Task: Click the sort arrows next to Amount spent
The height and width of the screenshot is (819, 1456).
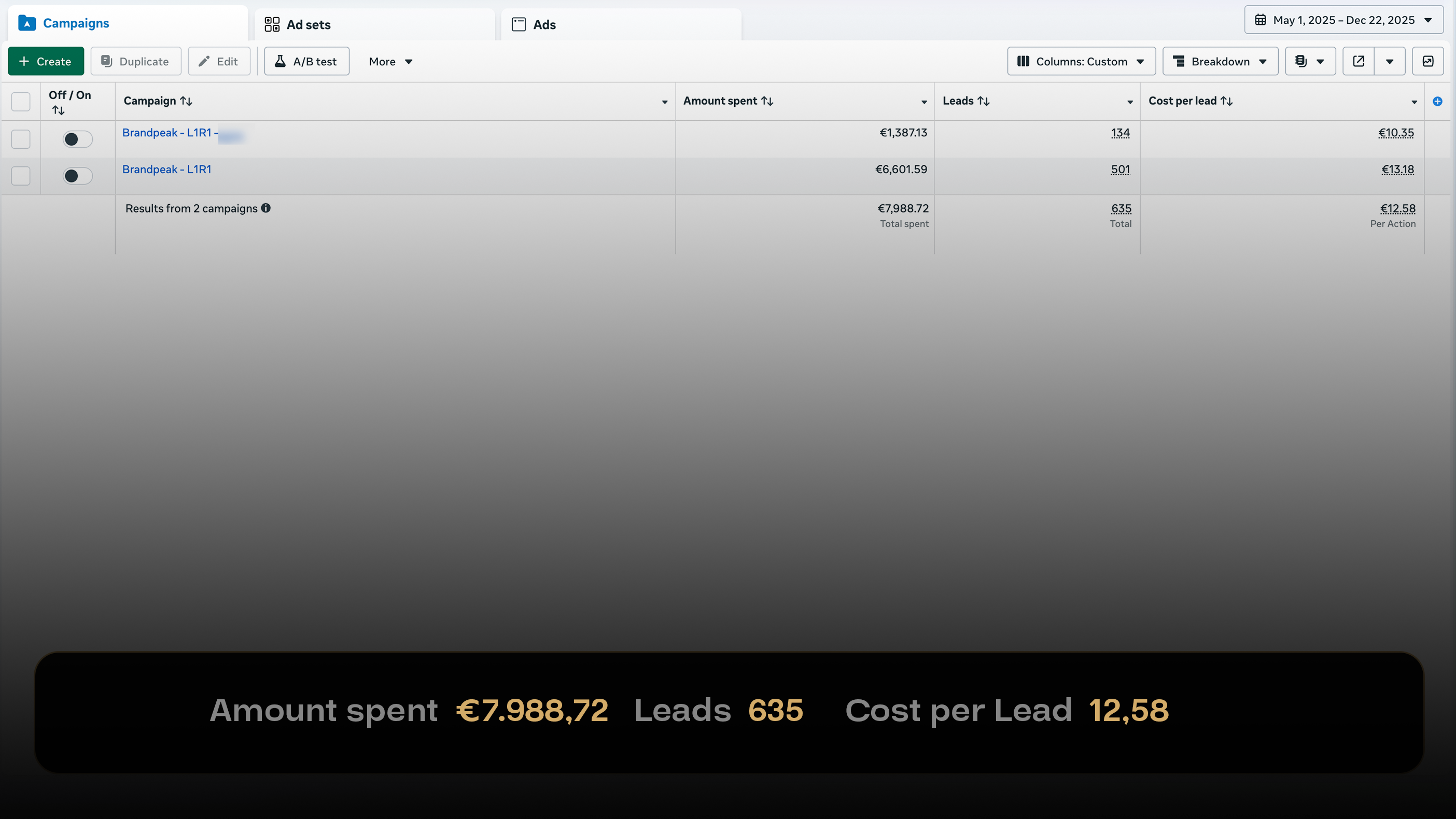Action: pyautogui.click(x=767, y=101)
